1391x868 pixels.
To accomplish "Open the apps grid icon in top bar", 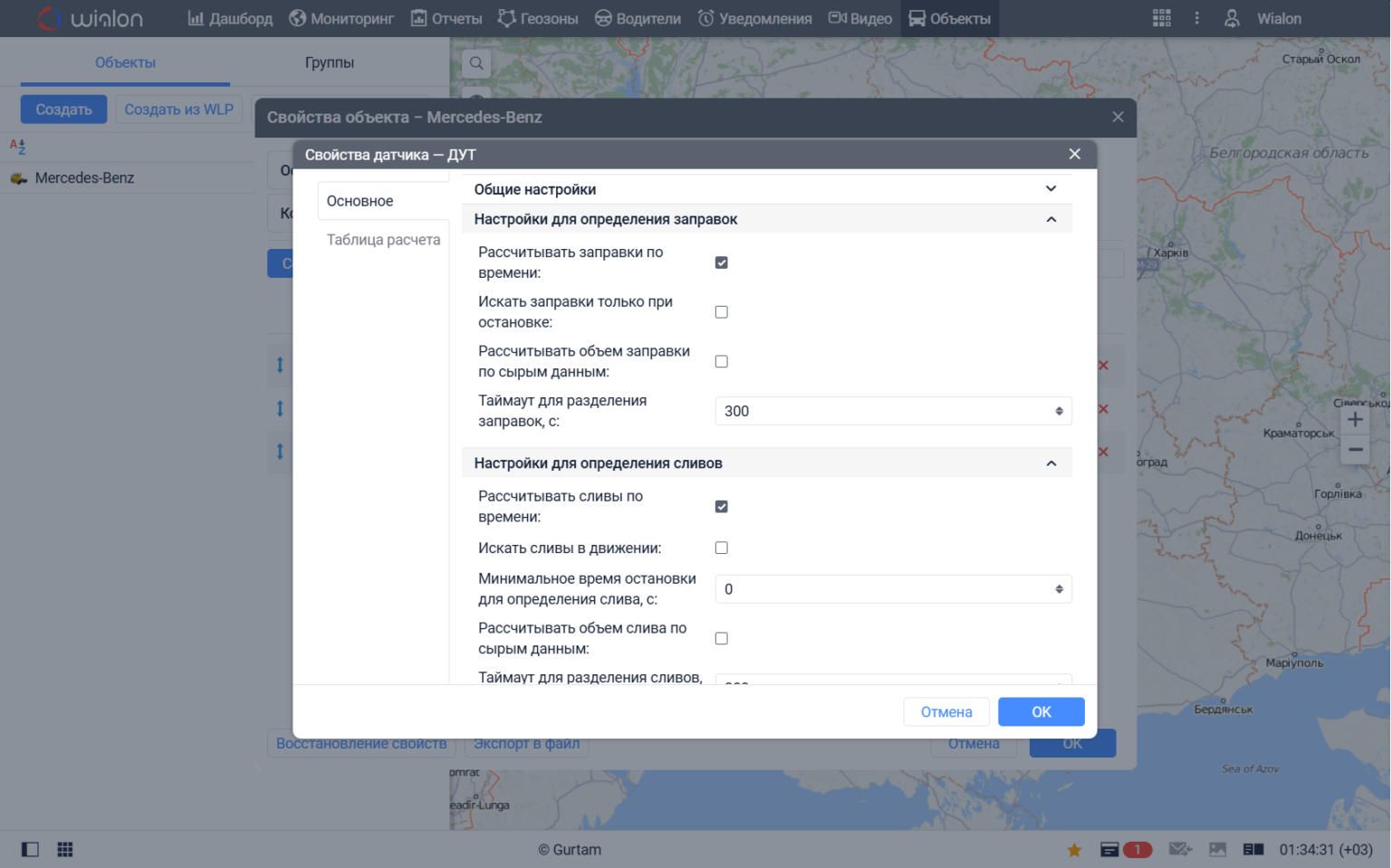I will 1161,18.
